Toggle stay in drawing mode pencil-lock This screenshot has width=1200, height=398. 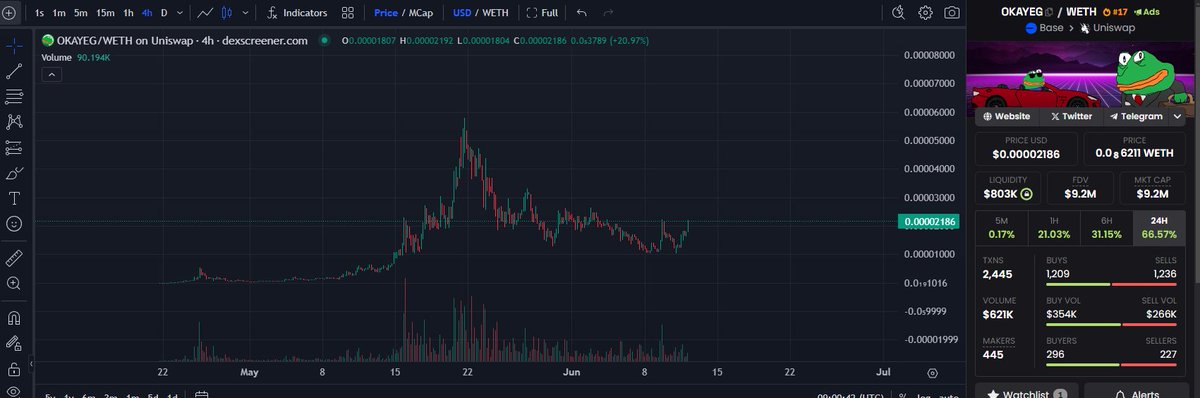point(14,344)
